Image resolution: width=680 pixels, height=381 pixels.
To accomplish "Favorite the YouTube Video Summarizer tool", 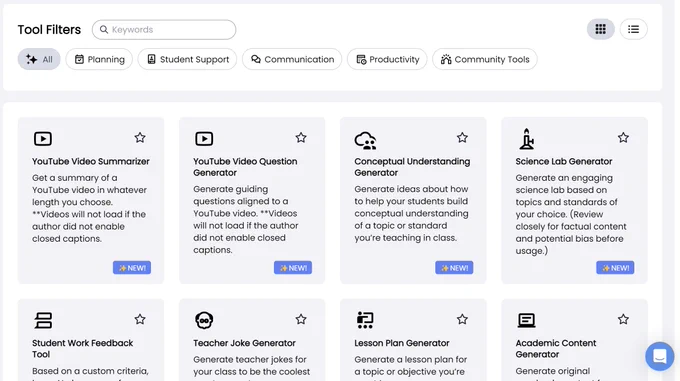I will click(x=140, y=138).
